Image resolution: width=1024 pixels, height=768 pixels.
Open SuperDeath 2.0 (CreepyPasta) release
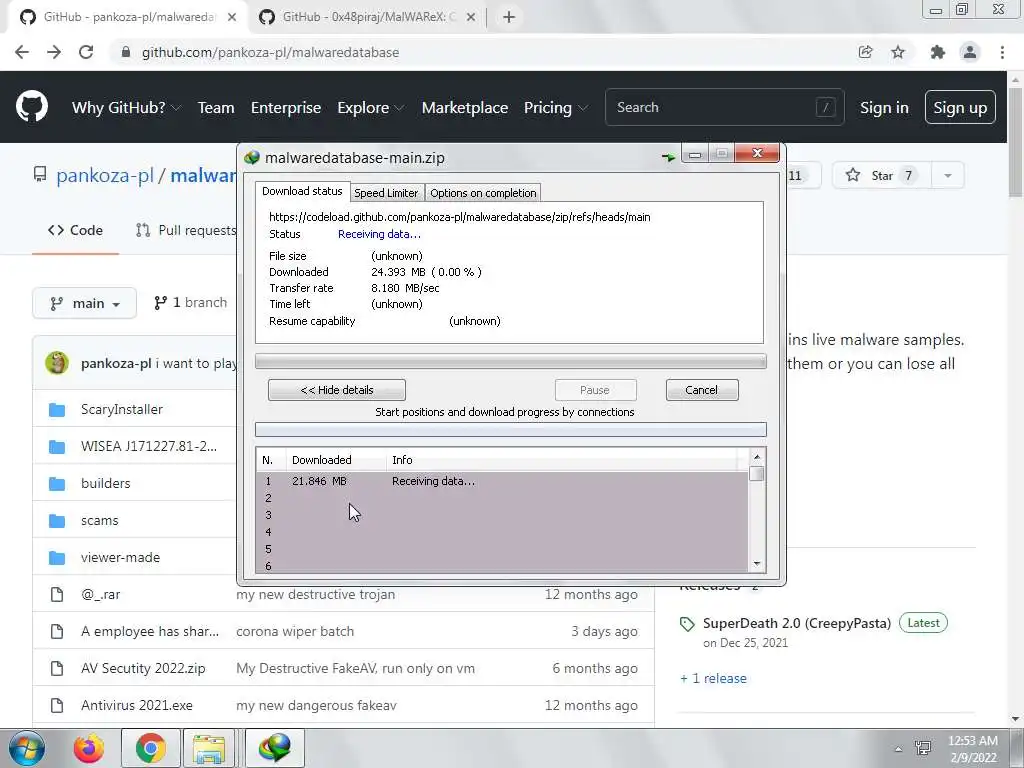[x=797, y=623]
